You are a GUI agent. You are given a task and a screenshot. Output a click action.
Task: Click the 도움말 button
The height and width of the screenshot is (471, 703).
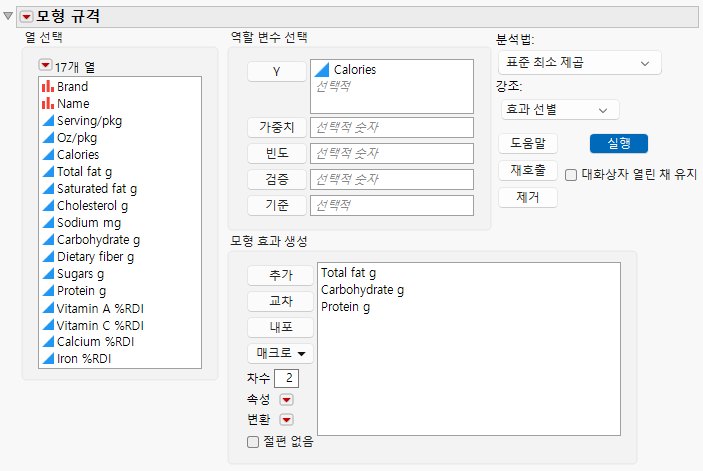point(528,144)
